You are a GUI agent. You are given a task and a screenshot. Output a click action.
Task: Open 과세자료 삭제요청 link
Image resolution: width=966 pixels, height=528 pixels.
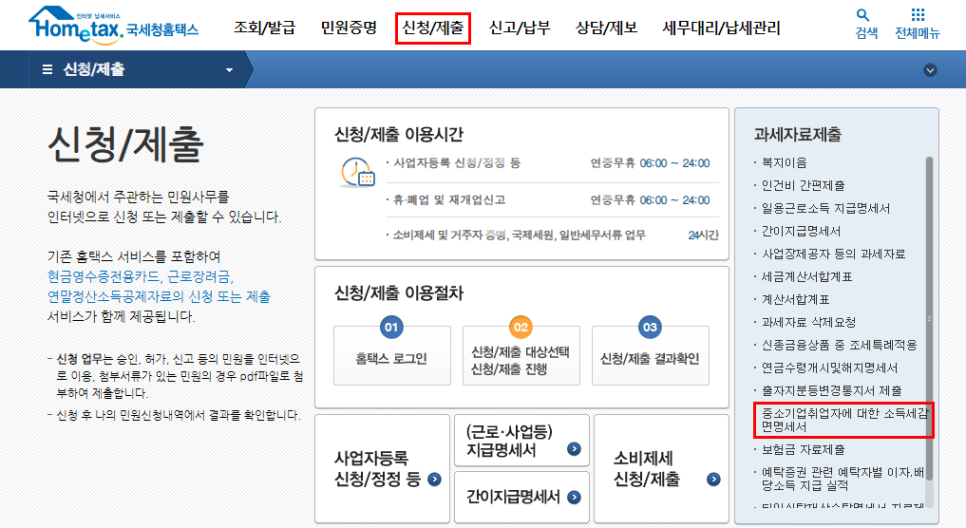[808, 322]
